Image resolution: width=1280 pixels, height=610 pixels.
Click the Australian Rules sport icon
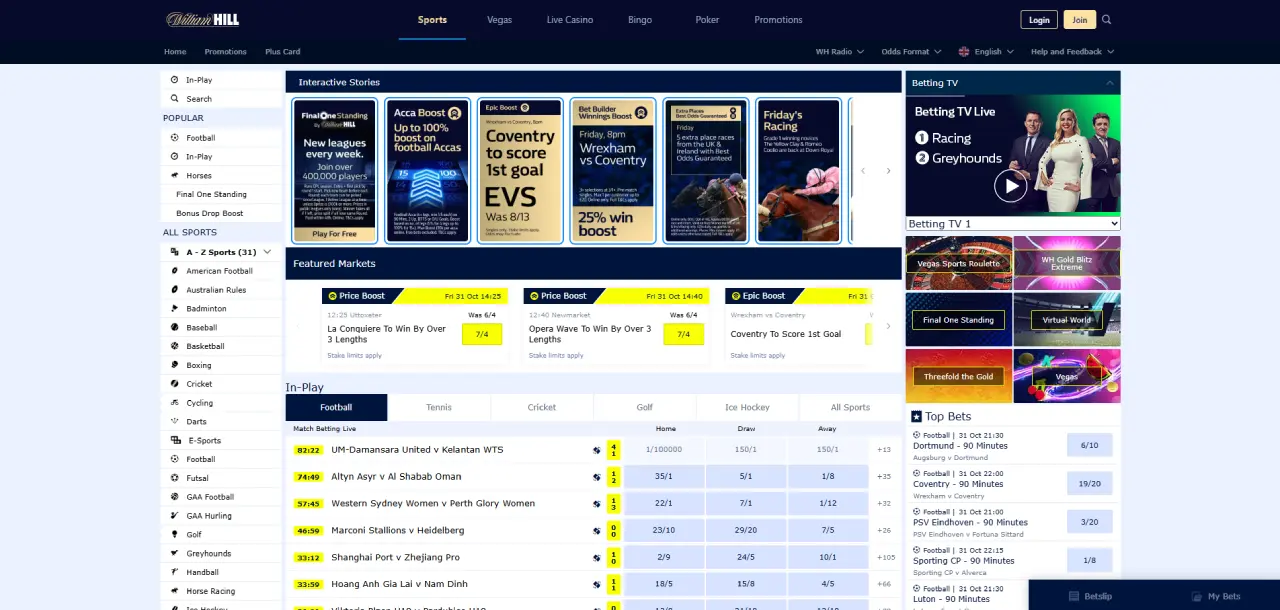pyautogui.click(x=175, y=290)
